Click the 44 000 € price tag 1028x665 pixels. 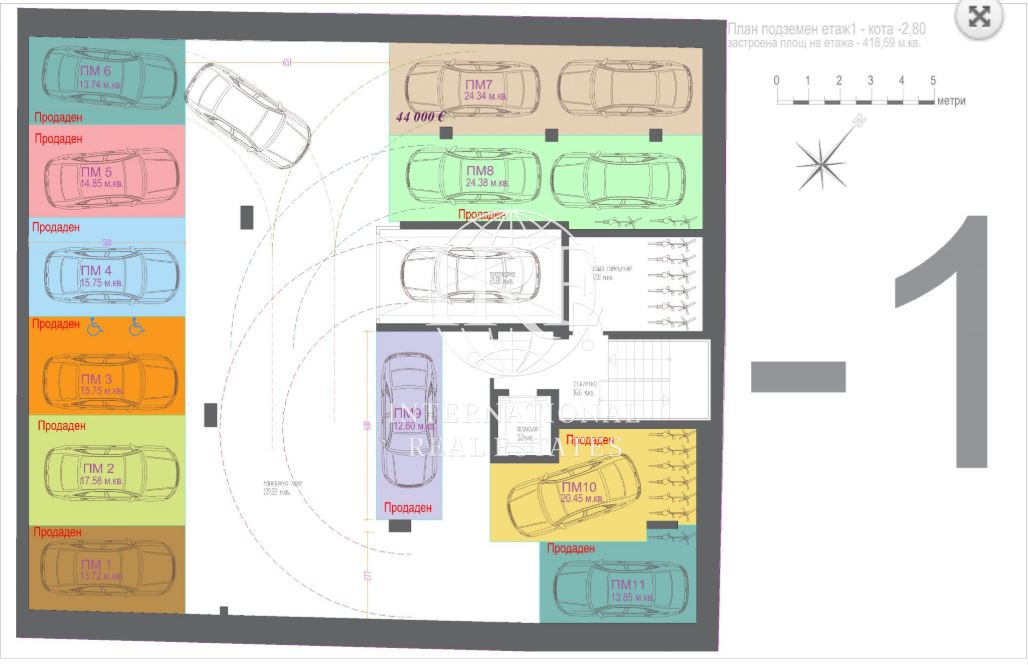coord(420,116)
